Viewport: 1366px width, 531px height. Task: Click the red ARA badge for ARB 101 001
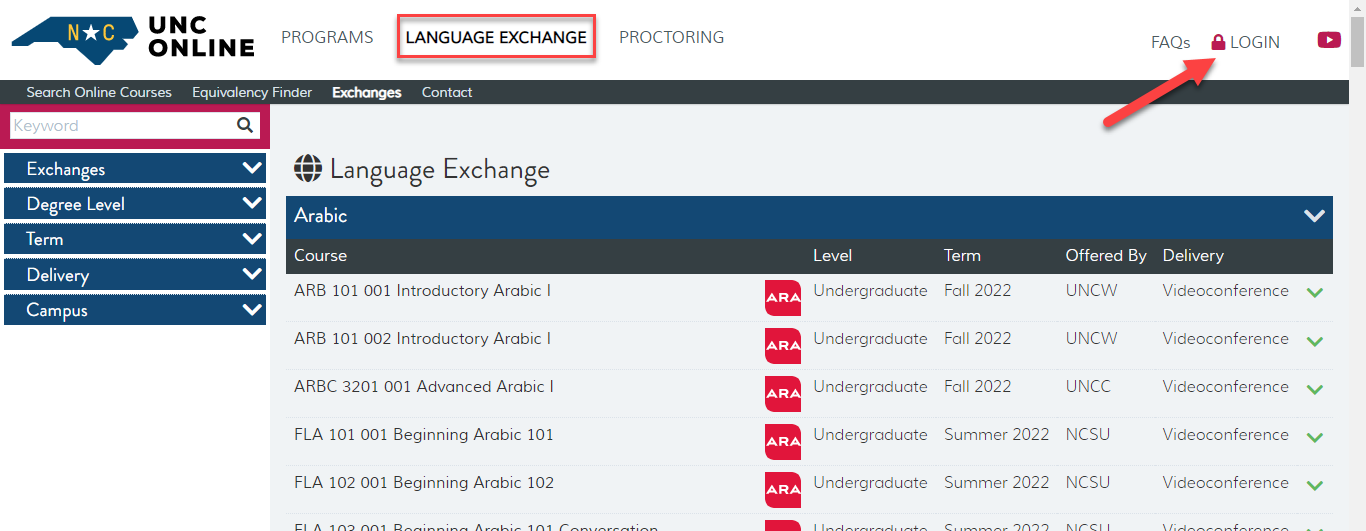(782, 298)
